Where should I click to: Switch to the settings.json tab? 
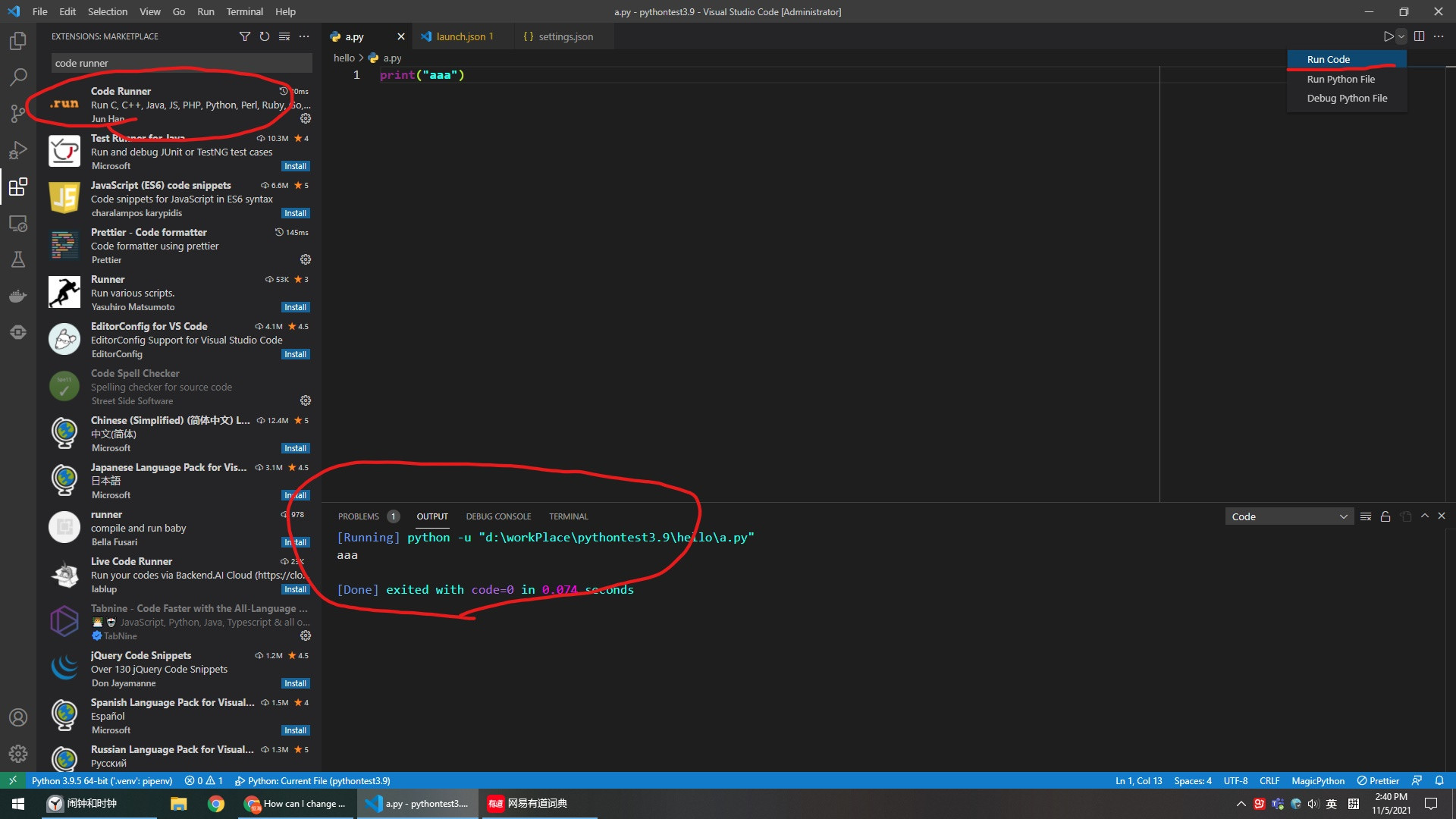point(565,36)
